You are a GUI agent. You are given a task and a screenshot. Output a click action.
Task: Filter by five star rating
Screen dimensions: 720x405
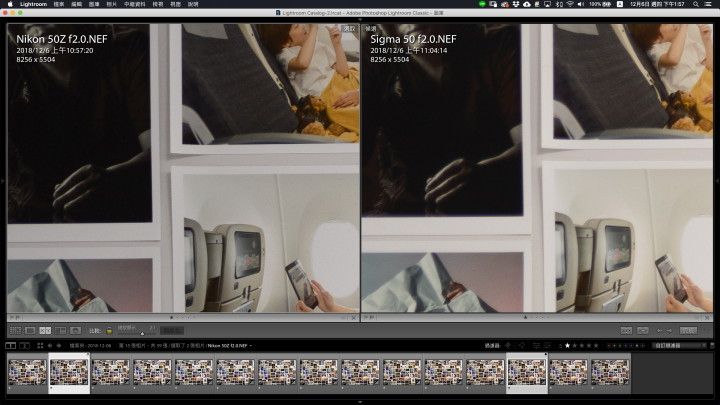(596, 345)
